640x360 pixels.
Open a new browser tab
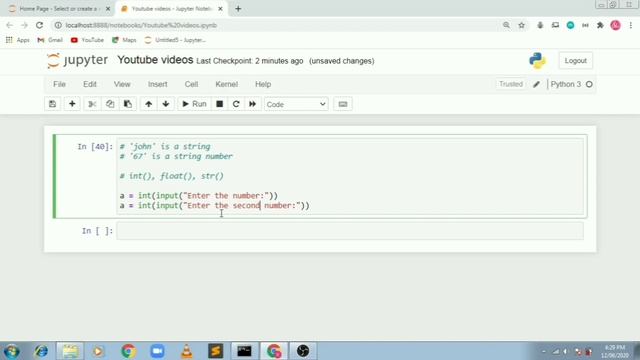(x=238, y=9)
